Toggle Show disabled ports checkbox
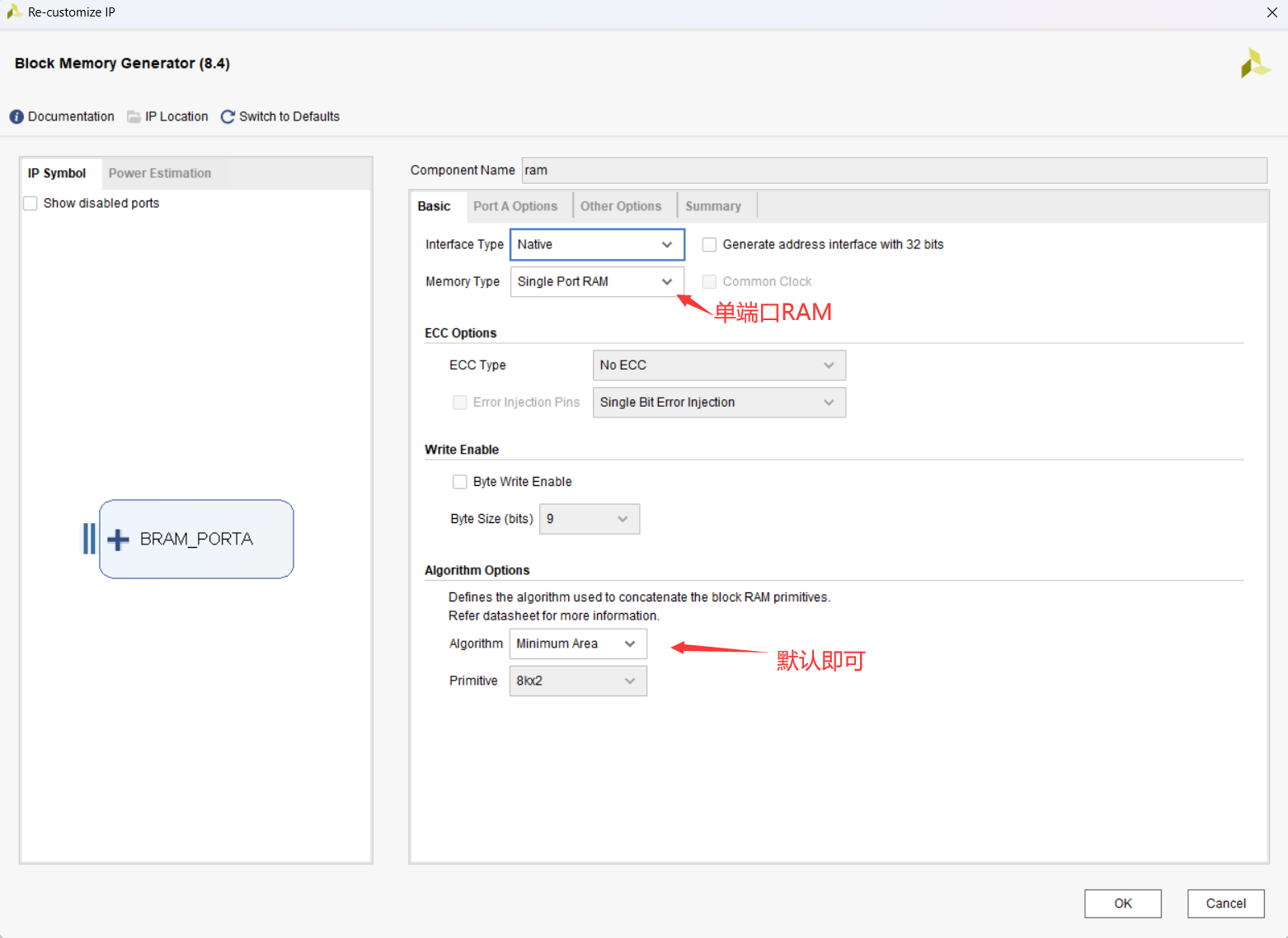This screenshot has height=938, width=1288. (31, 204)
